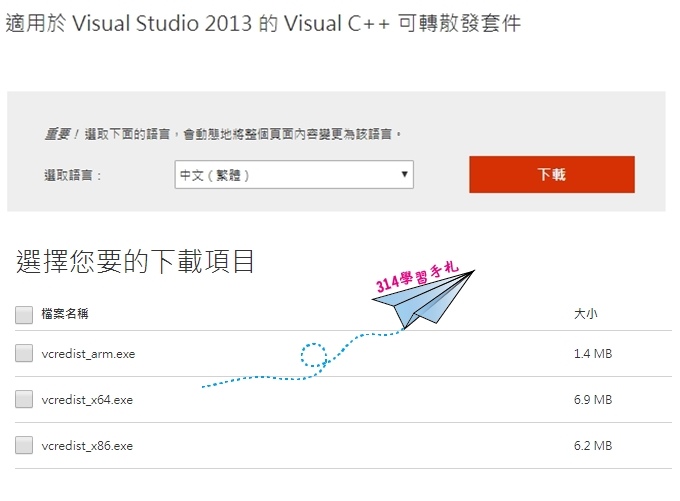Viewport: 680px width, 501px height.
Task: Tick the vcredist_x64.exe checkbox
Action: point(24,399)
